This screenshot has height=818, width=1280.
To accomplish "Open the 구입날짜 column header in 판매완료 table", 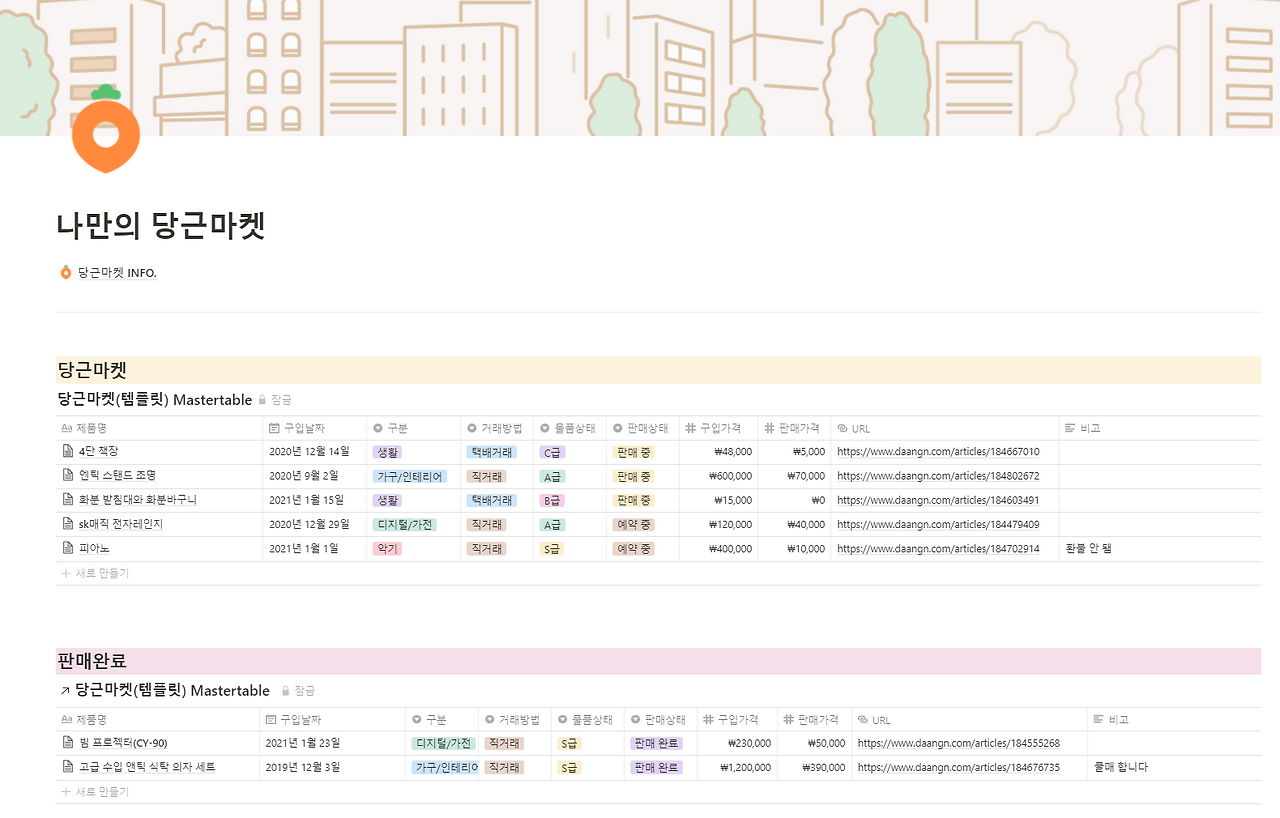I will 334,719.
